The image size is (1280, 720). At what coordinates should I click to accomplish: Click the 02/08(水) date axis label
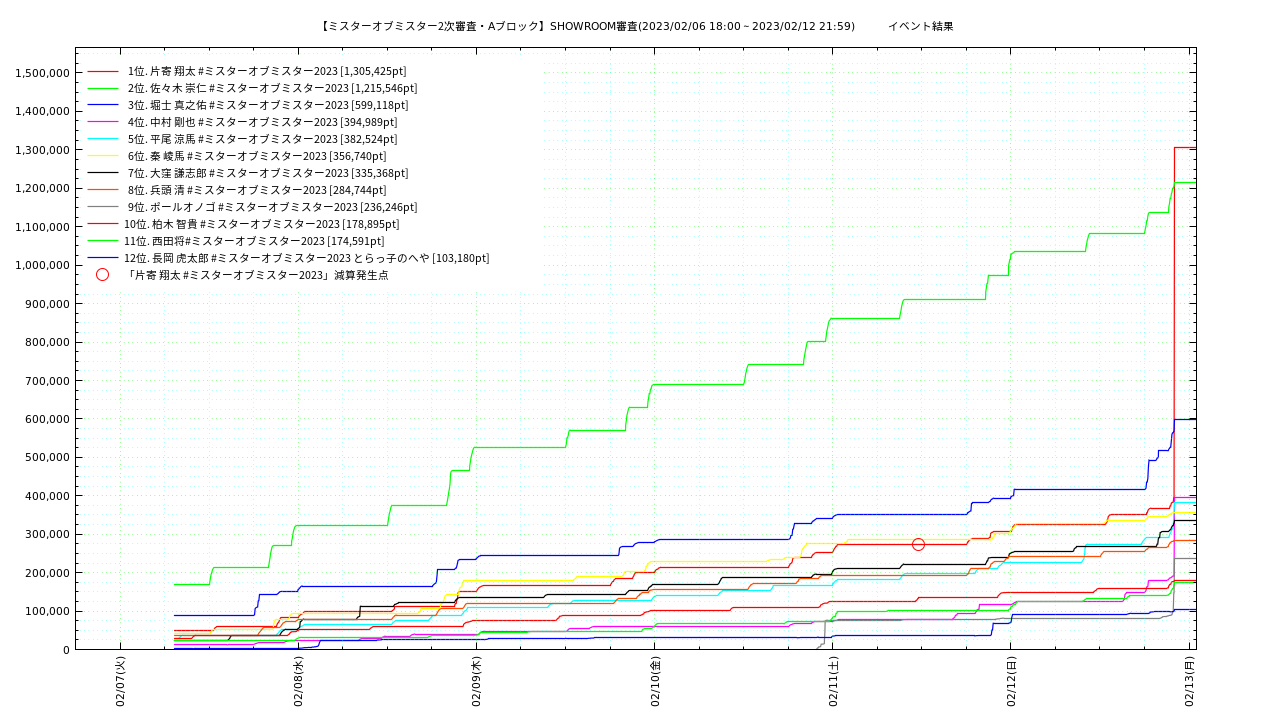pos(299,682)
